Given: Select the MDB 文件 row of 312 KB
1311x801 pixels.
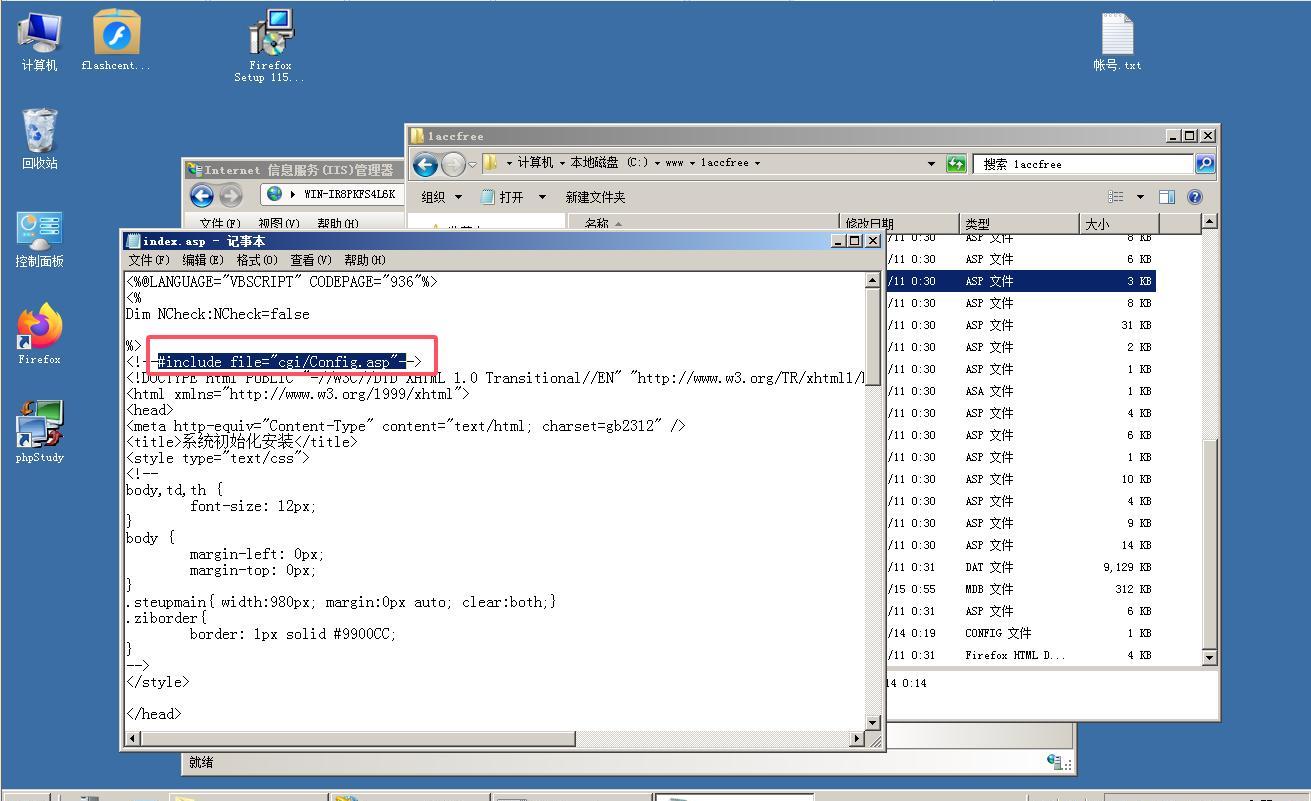Looking at the screenshot, I should click(1021, 589).
